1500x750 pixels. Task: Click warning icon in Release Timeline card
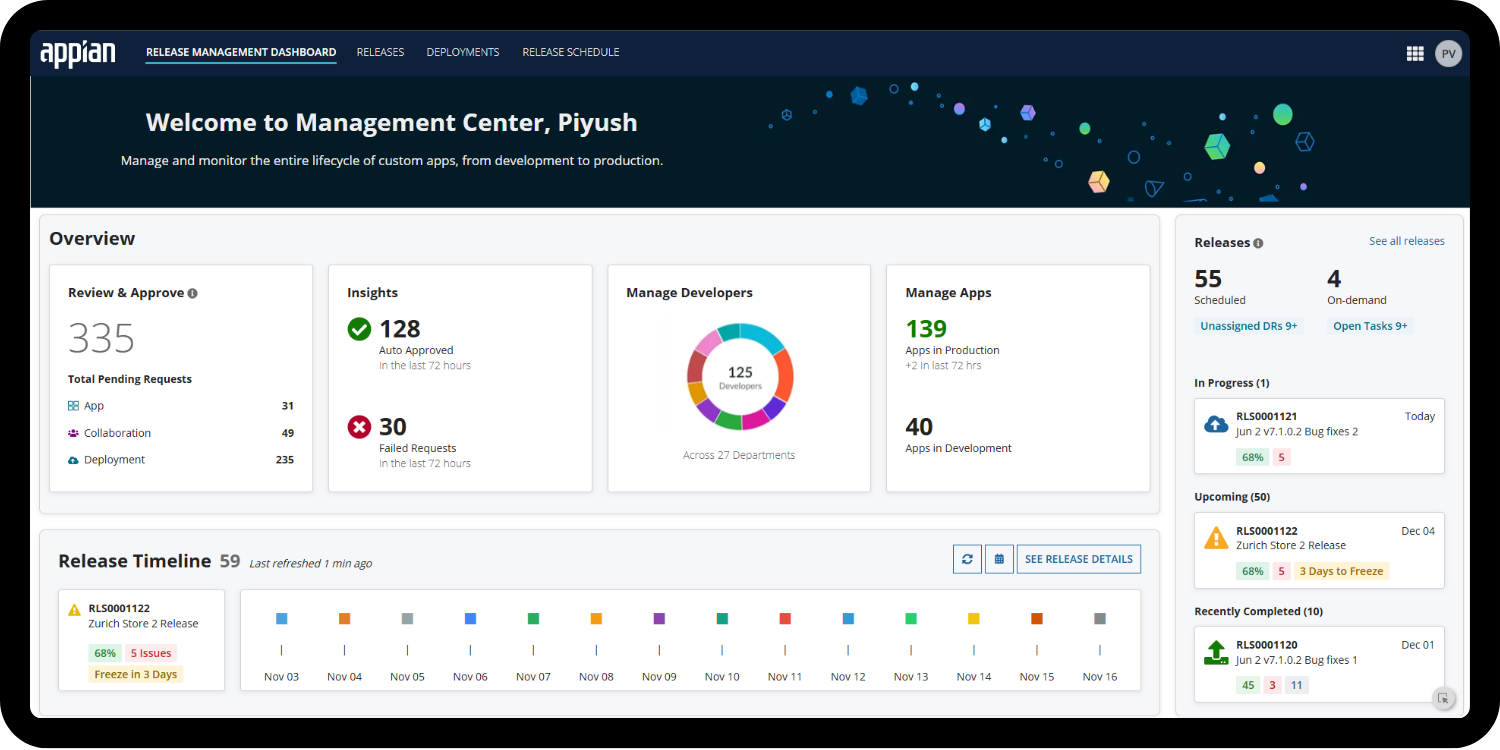point(75,609)
